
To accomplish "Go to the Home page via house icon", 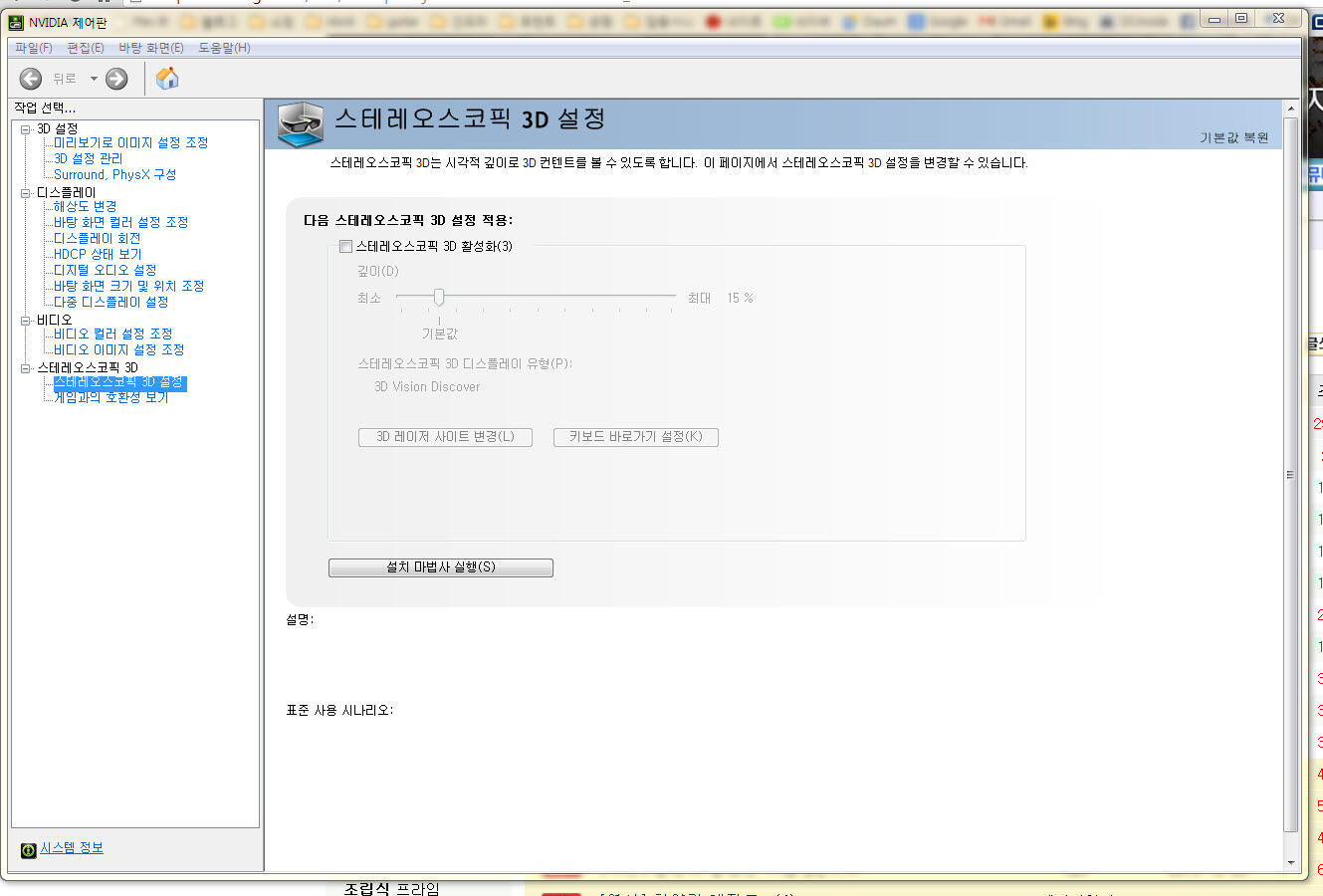I will coord(167,78).
